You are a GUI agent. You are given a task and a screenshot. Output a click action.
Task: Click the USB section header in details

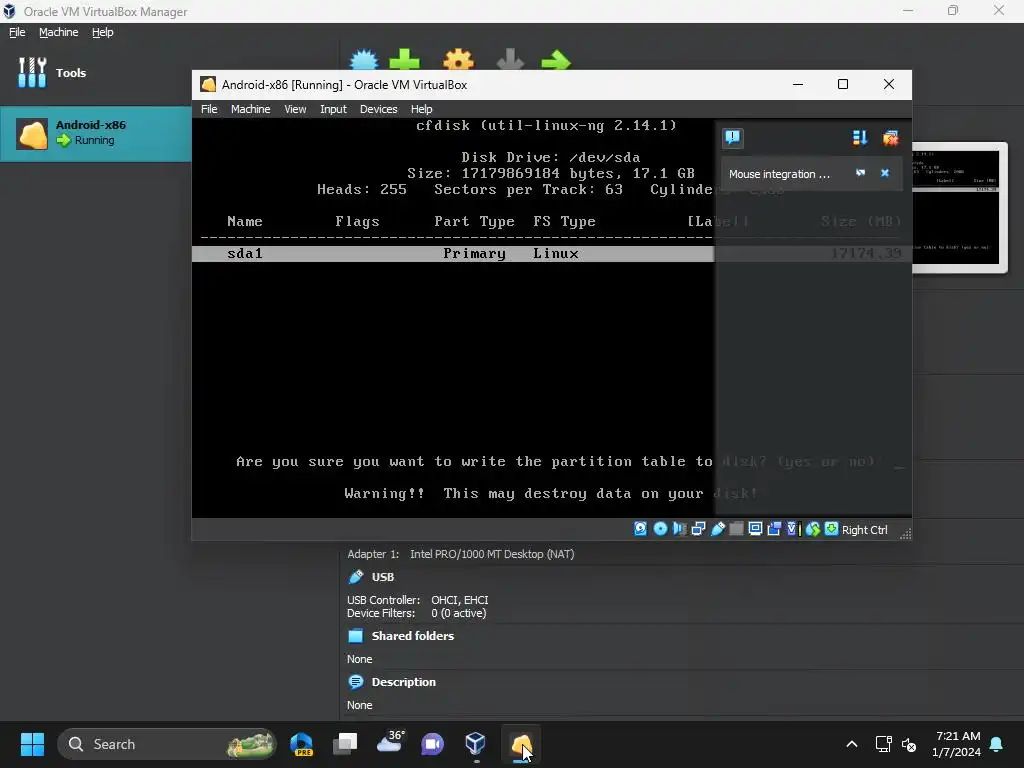382,577
